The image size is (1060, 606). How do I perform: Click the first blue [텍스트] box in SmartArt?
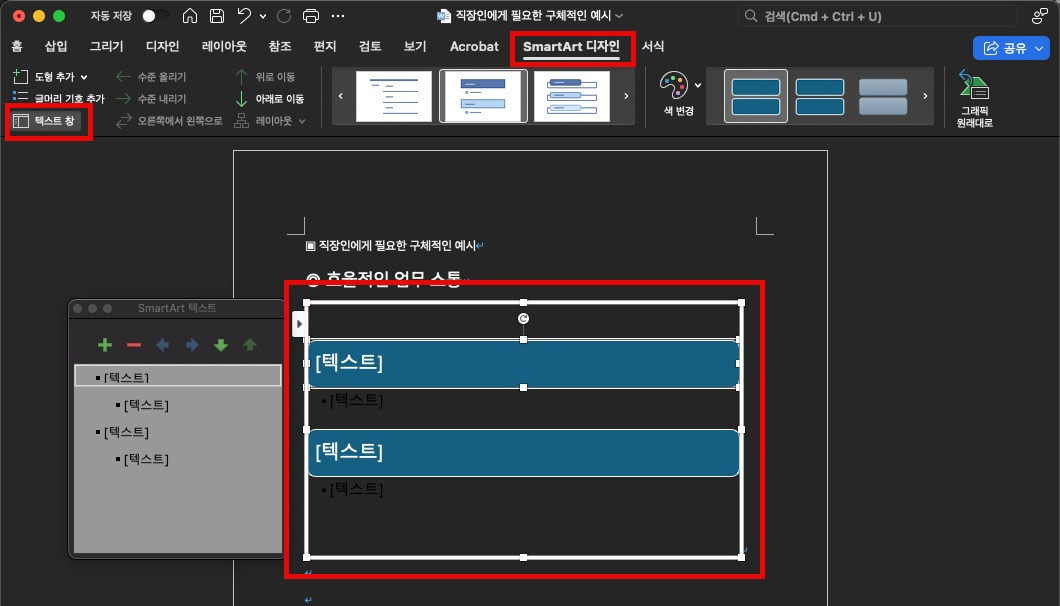[523, 364]
